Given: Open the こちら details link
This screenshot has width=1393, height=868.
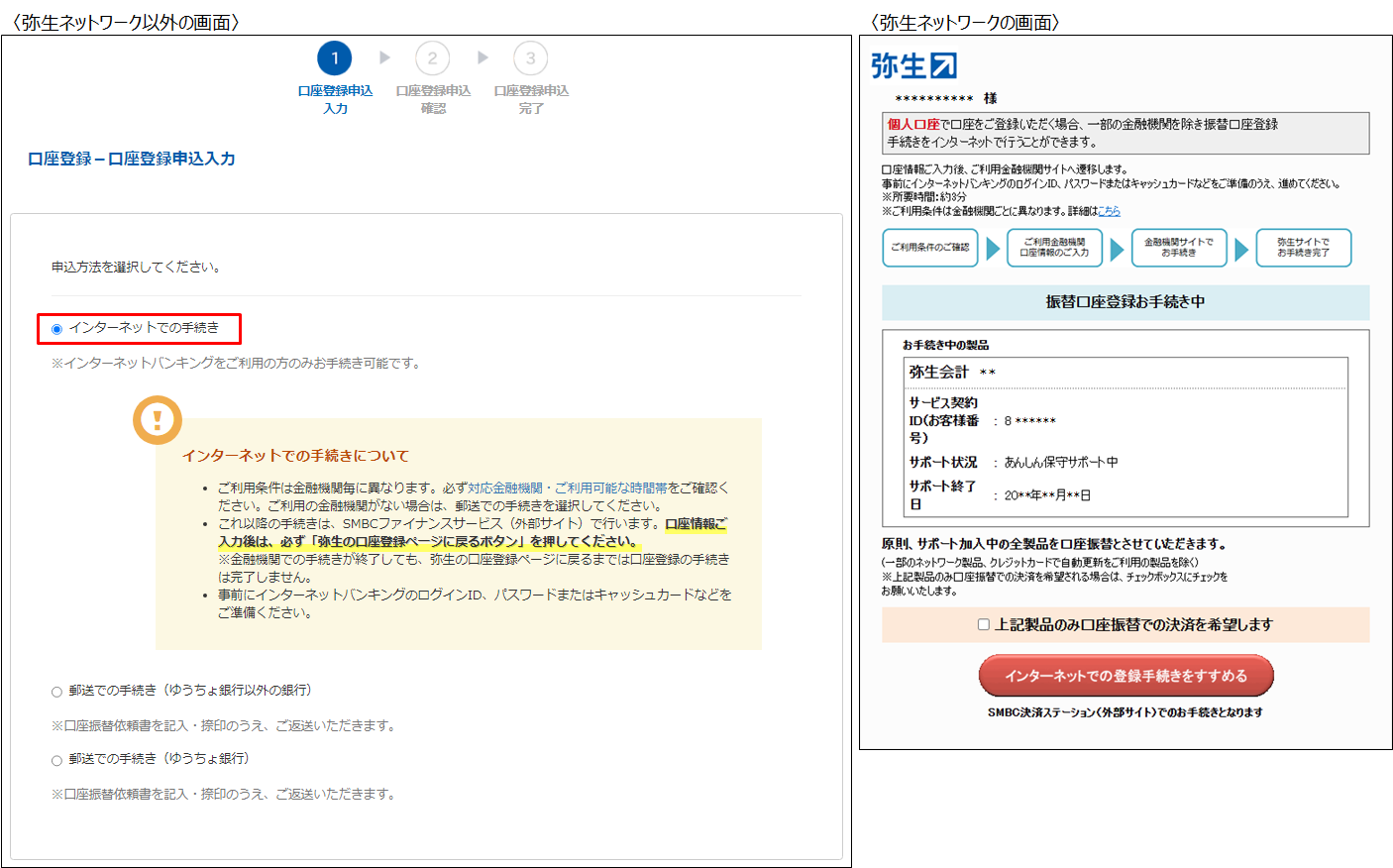Looking at the screenshot, I should click(1109, 211).
